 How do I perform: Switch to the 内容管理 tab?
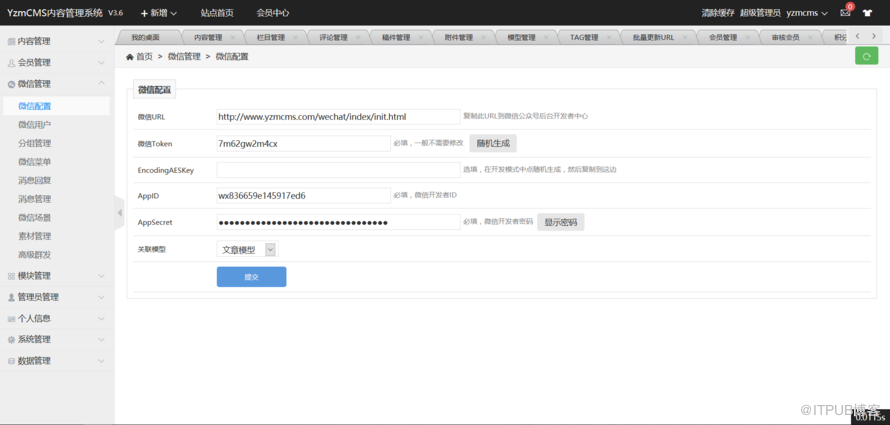(x=208, y=37)
